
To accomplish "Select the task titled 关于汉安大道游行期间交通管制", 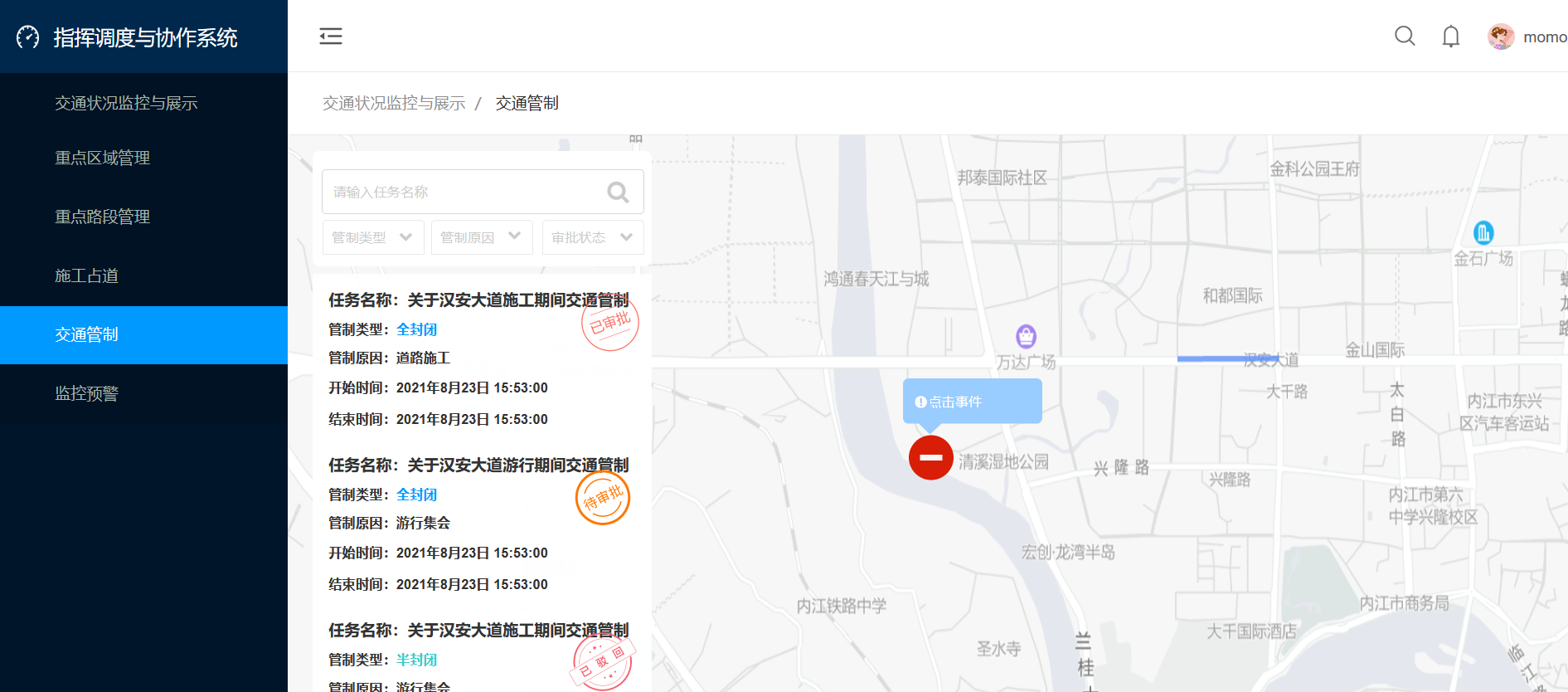I will (x=478, y=465).
